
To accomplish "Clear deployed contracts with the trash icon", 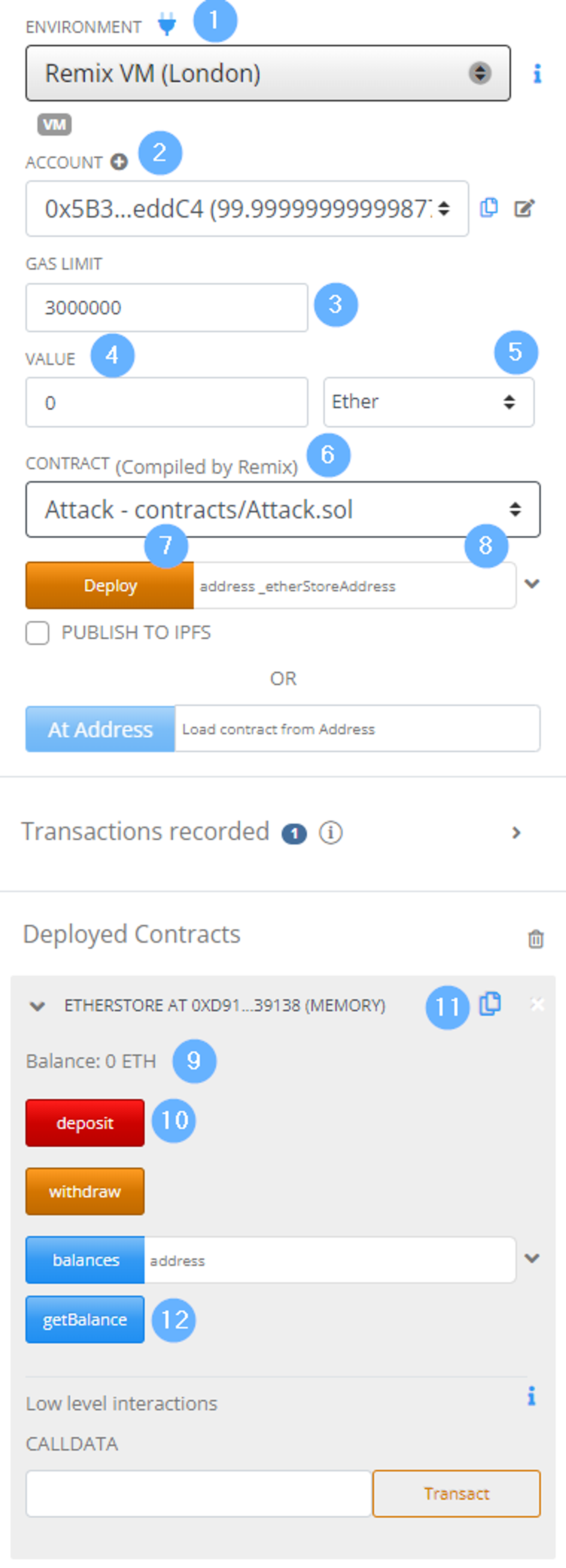I will [x=535, y=938].
